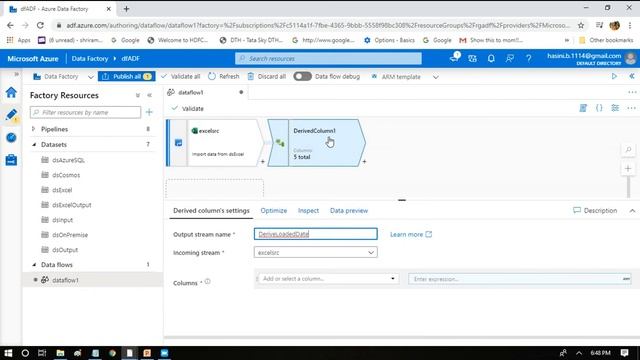Click the Columns info icon

point(207,282)
